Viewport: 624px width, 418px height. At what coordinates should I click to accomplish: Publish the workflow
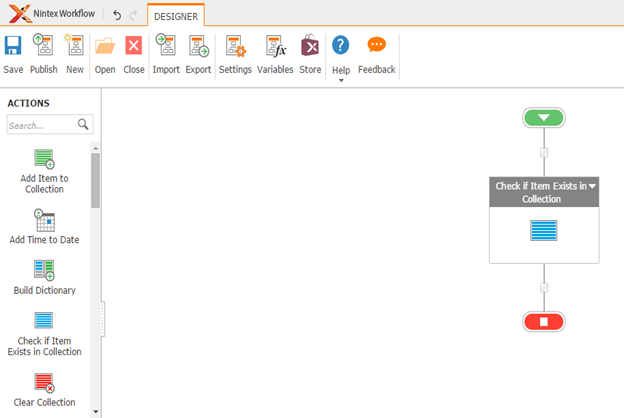pyautogui.click(x=43, y=55)
